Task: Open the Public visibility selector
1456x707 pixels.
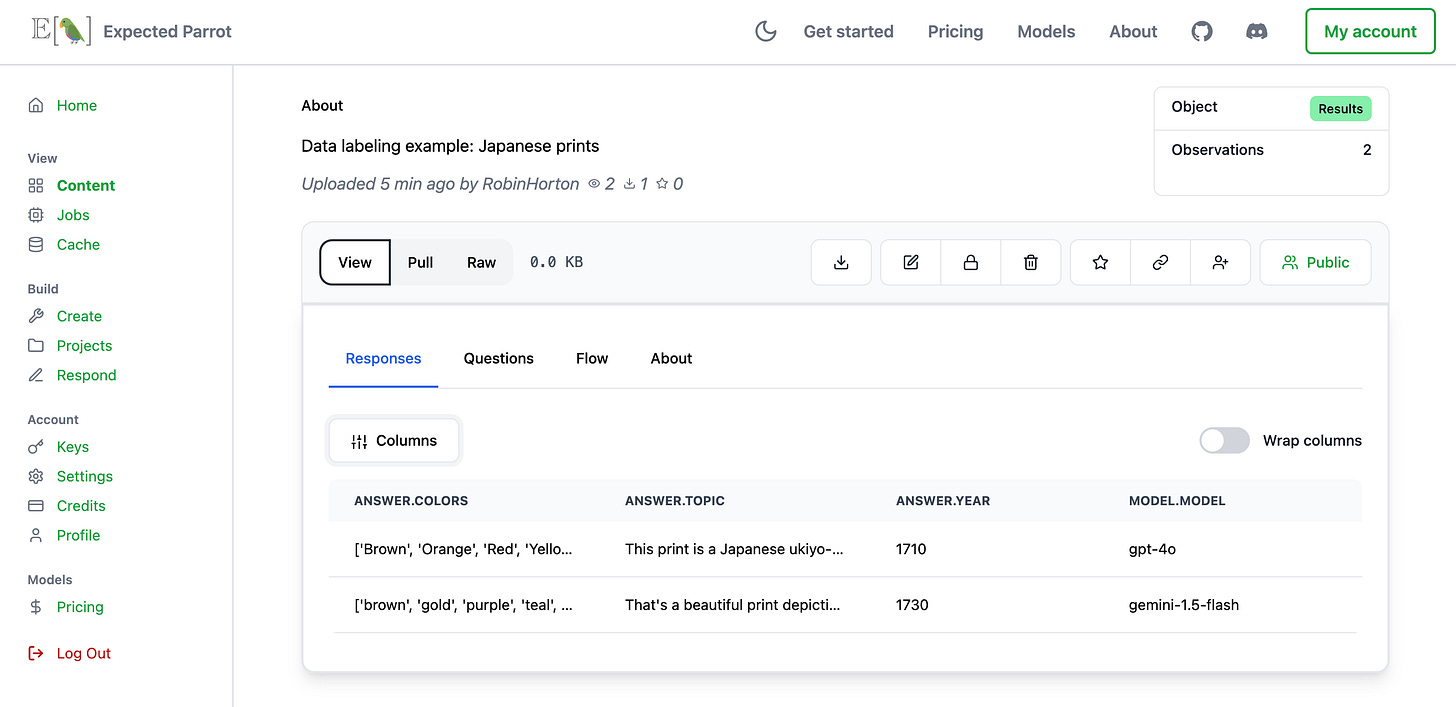Action: (1315, 262)
